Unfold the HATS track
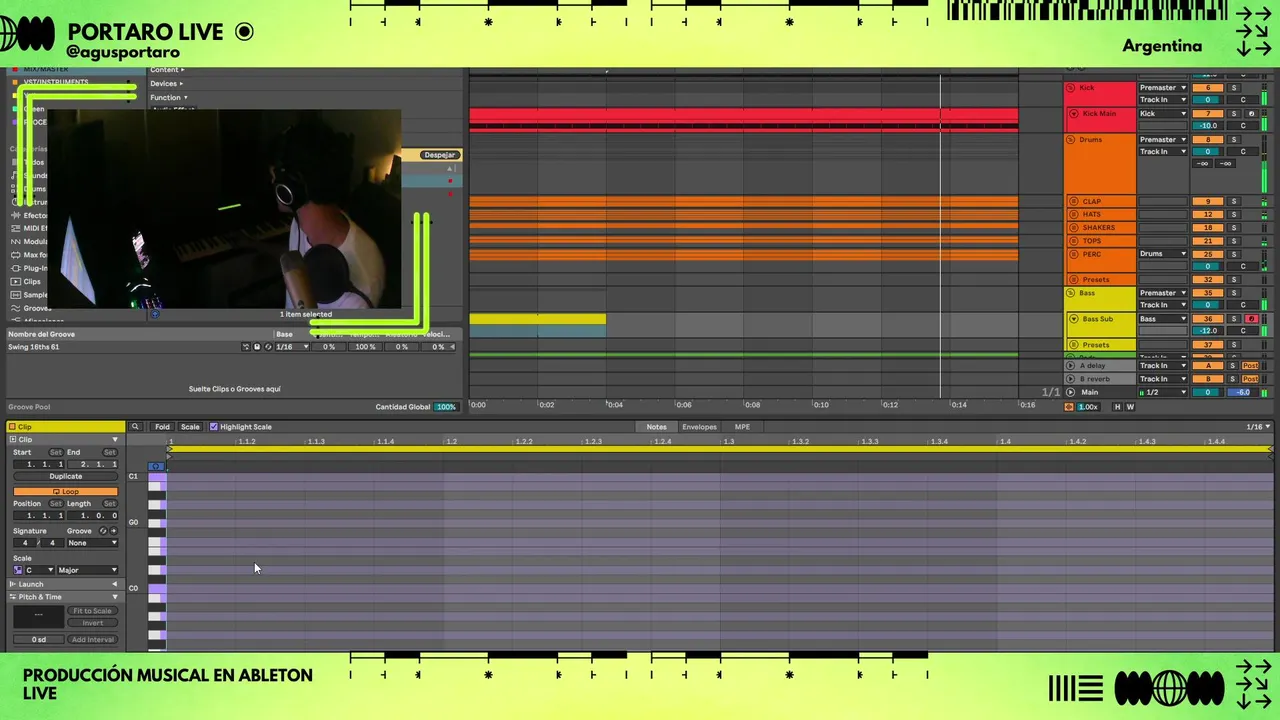1280x720 pixels. pyautogui.click(x=1074, y=215)
